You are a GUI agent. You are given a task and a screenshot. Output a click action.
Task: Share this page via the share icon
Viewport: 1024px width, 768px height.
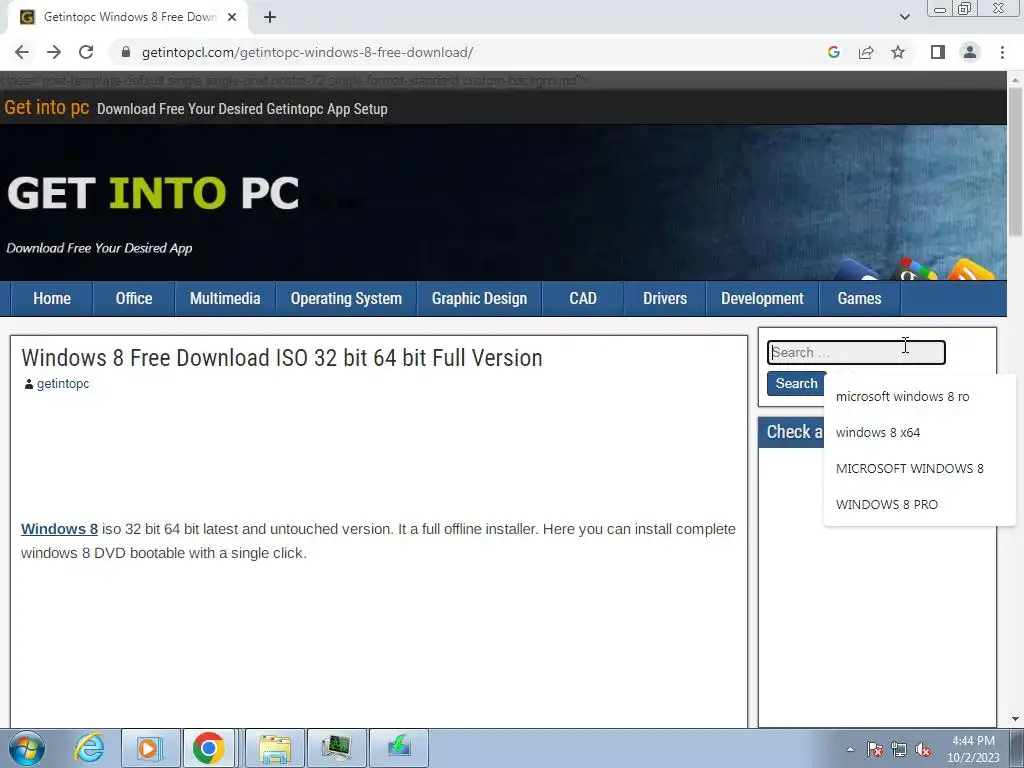tap(866, 52)
